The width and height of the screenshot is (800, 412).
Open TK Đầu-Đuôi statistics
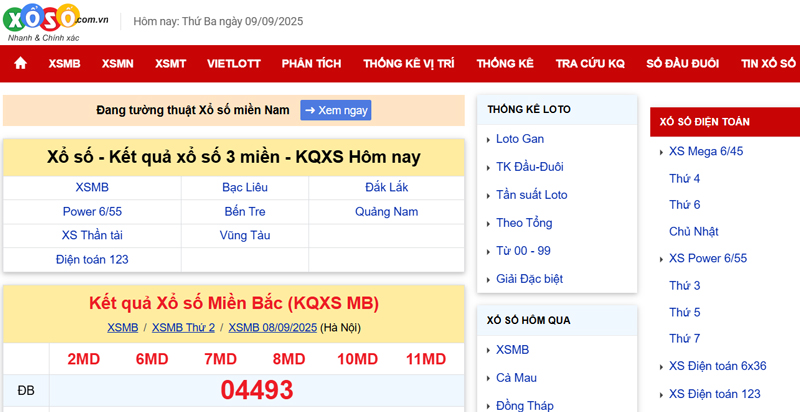530,167
